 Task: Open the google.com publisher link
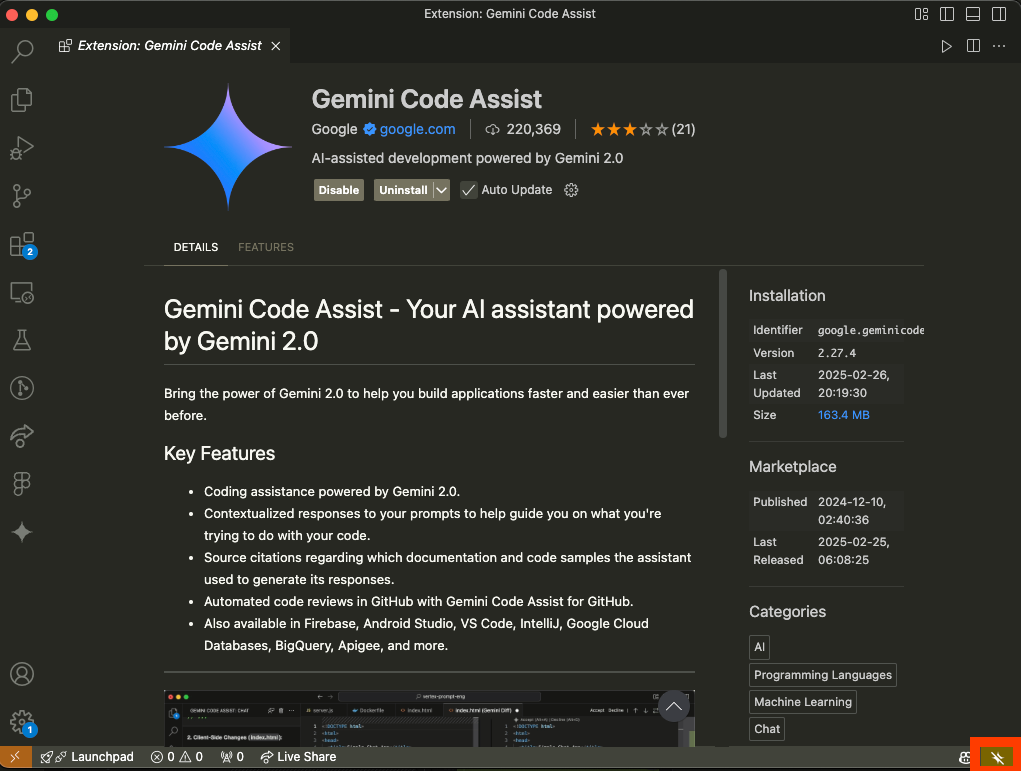pyautogui.click(x=417, y=129)
